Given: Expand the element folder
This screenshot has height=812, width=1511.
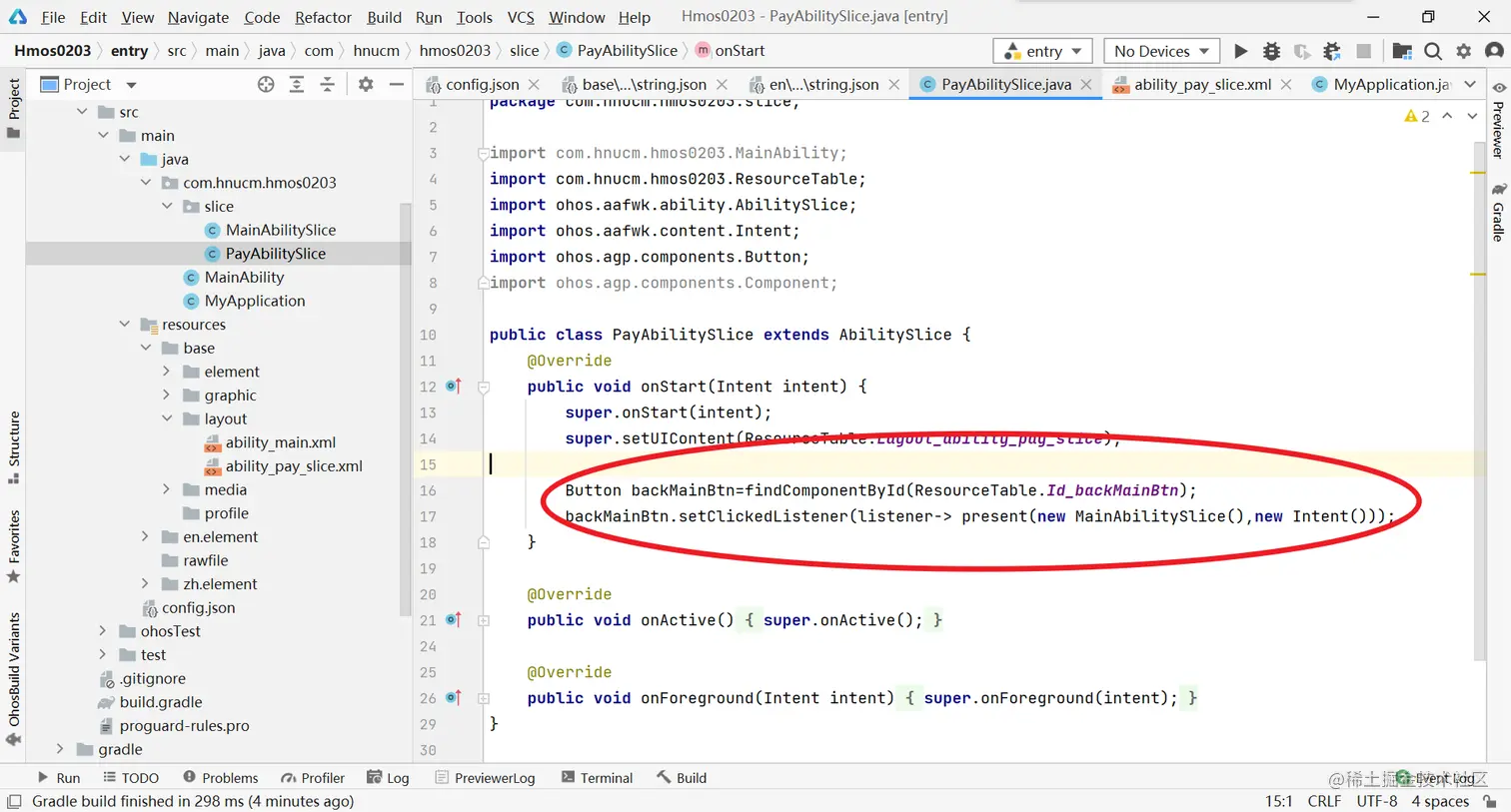Looking at the screenshot, I should coord(167,372).
